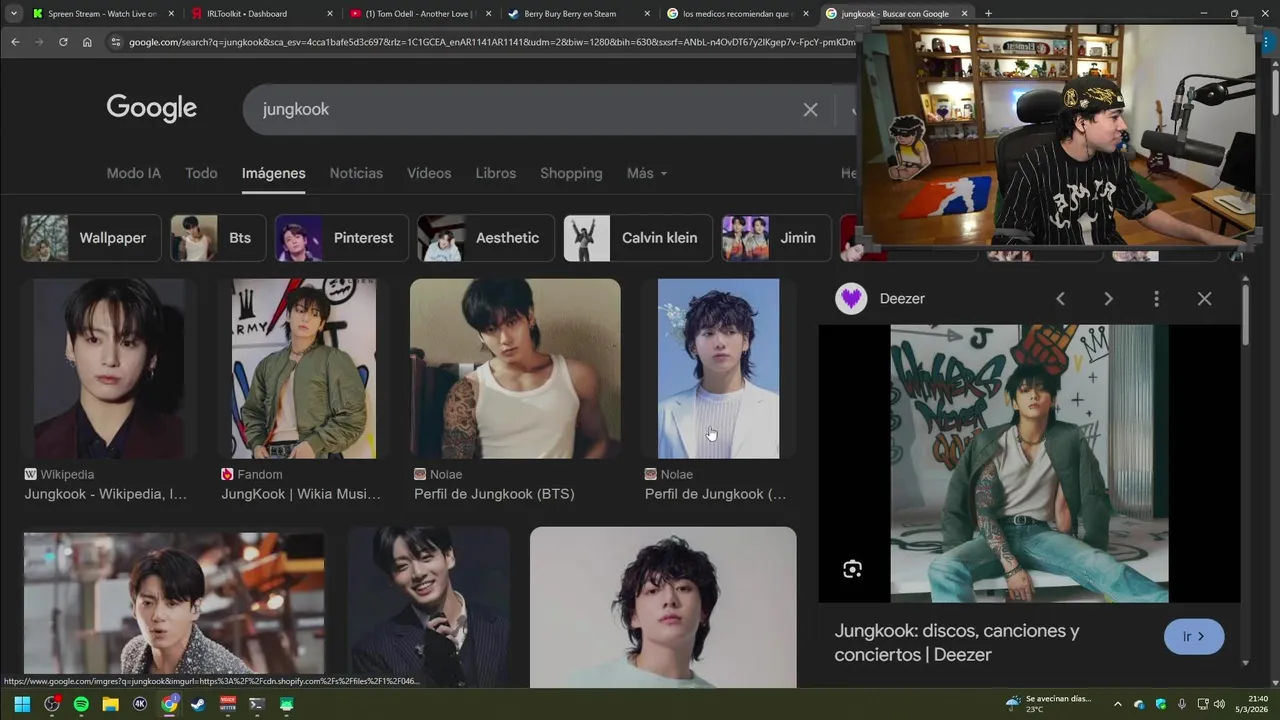
Task: Click the Deezer purple heart logo
Action: pyautogui.click(x=851, y=299)
